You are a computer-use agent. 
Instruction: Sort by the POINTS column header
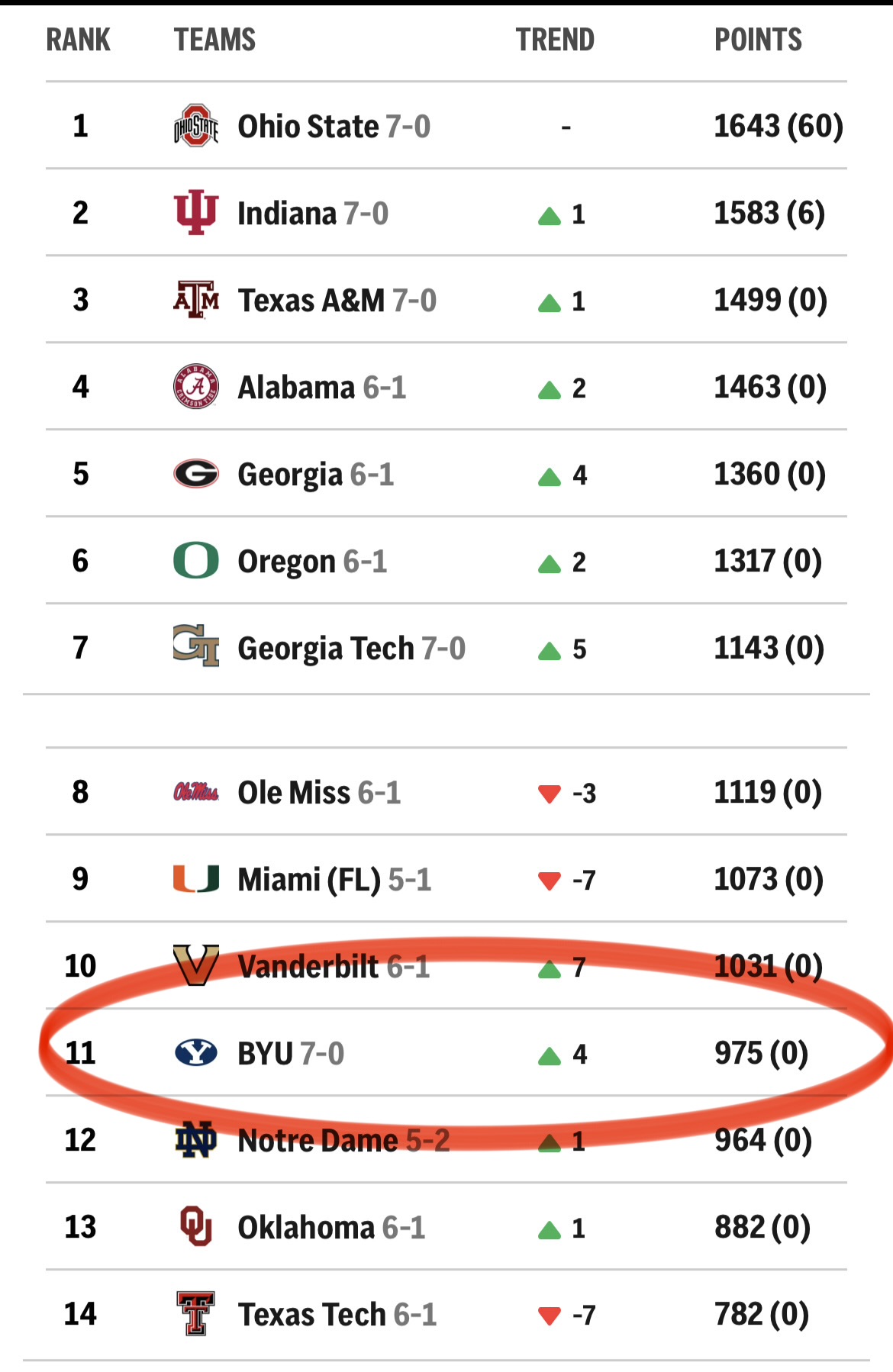[758, 40]
